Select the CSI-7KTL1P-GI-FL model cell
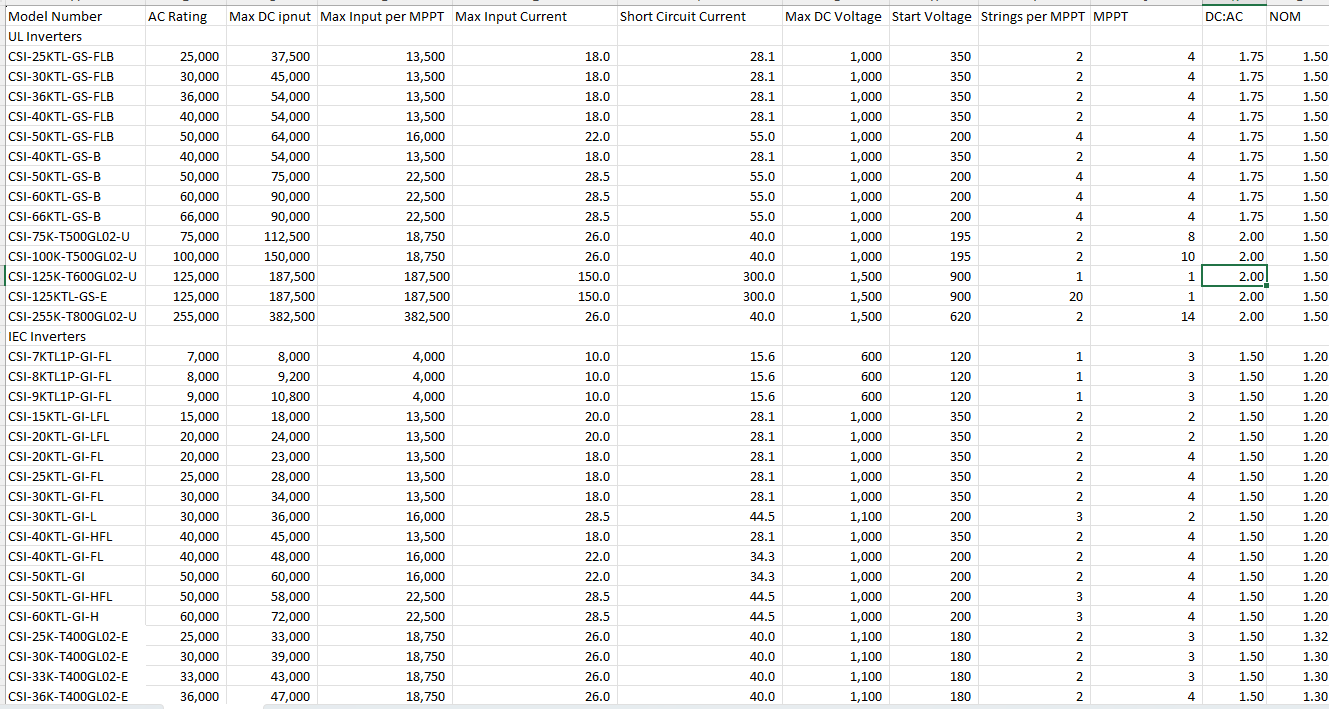Viewport: 1329px width, 709px height. tap(60, 357)
